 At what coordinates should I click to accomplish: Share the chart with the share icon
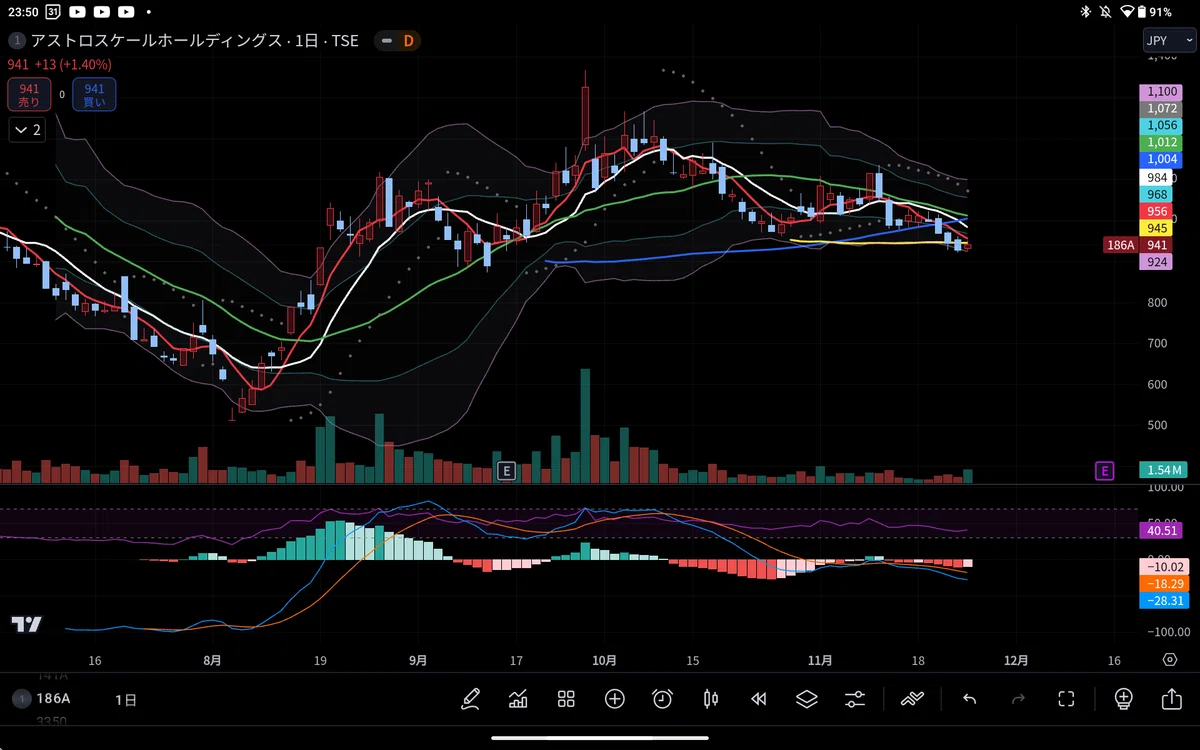tap(1171, 699)
